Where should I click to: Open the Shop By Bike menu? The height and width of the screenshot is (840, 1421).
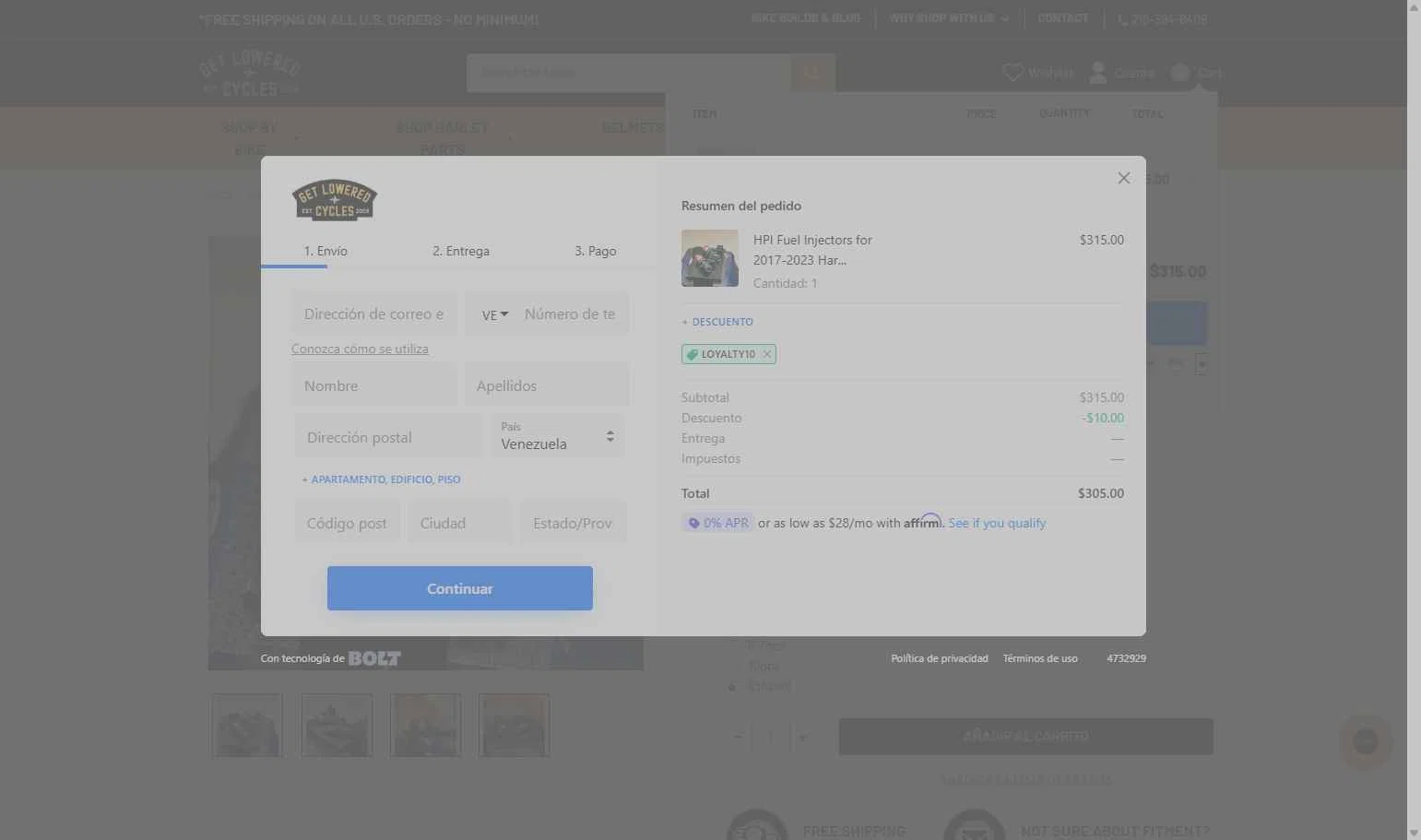coord(250,138)
